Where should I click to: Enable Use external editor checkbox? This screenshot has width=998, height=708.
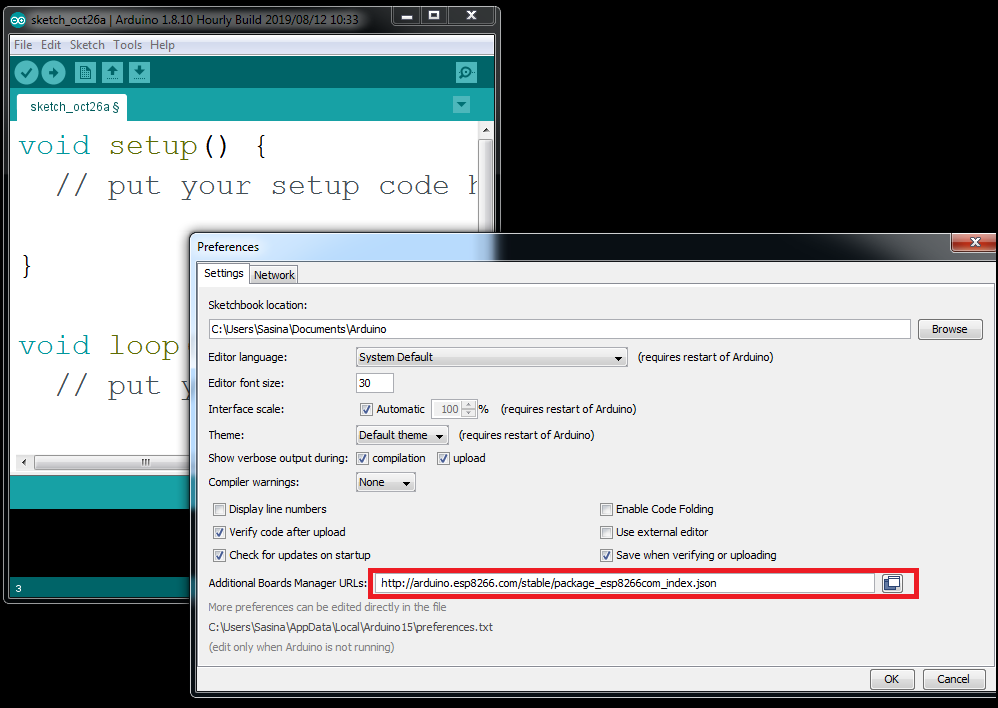607,532
